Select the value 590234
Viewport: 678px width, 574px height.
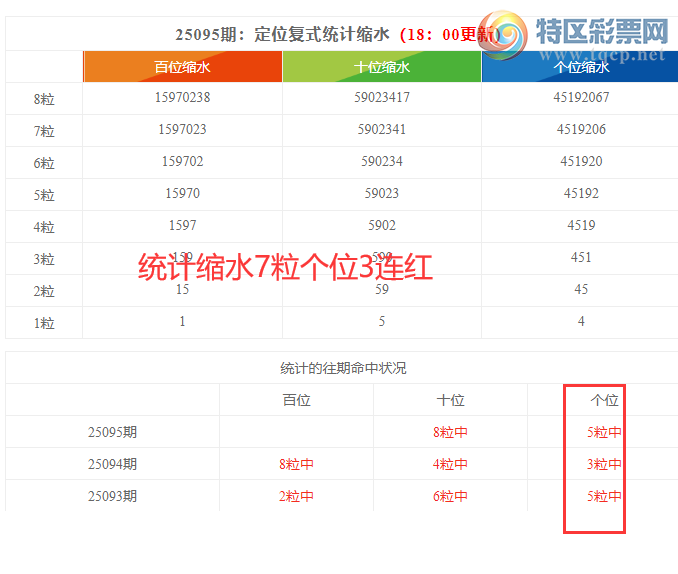tap(382, 161)
